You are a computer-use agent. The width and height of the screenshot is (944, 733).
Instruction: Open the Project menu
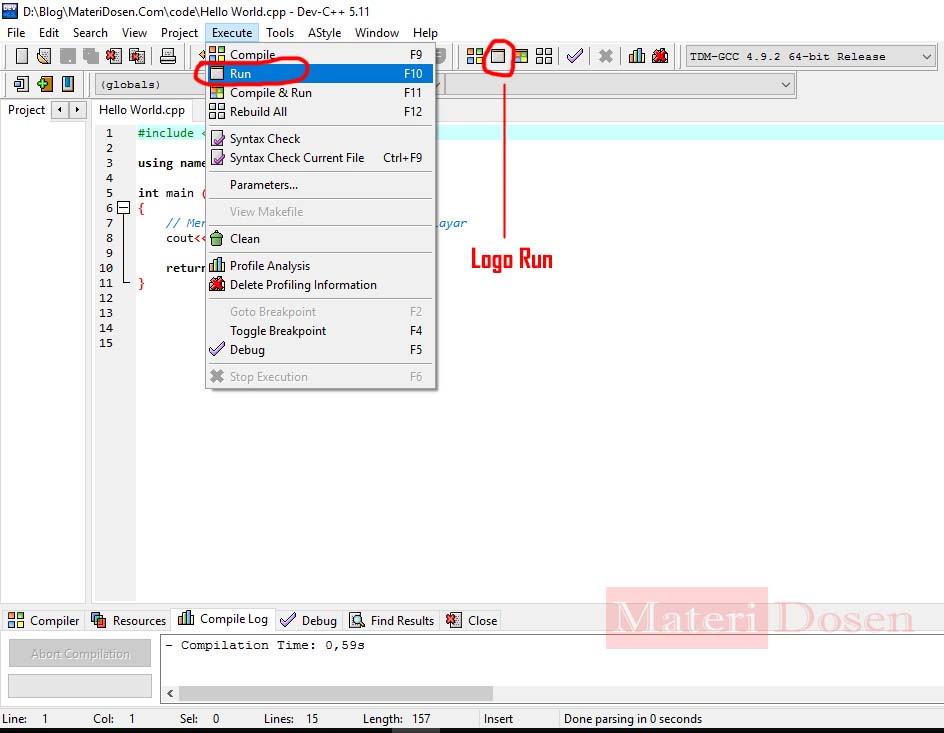pos(179,32)
